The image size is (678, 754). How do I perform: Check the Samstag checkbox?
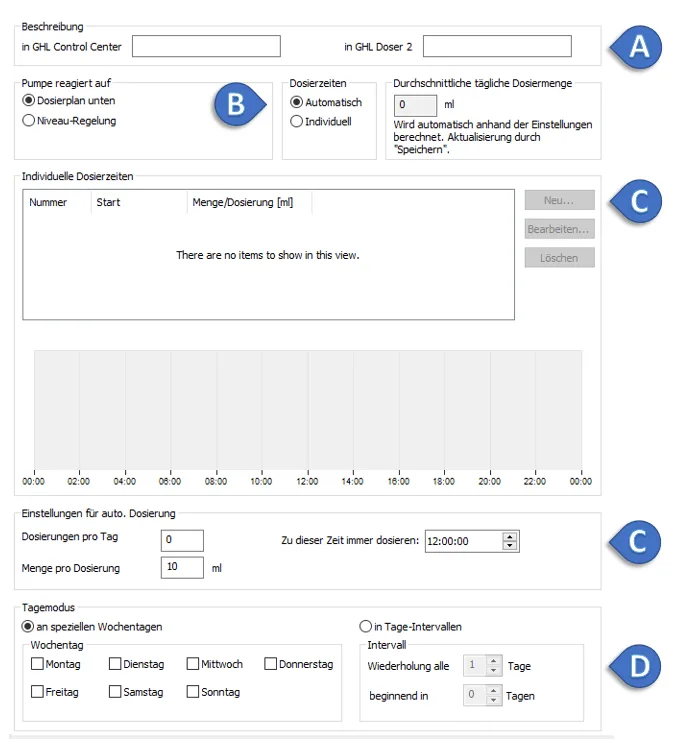(115, 691)
